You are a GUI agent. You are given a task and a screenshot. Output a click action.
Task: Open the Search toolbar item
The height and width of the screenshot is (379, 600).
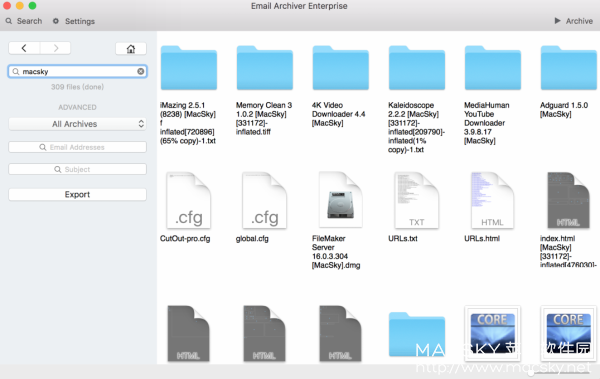pos(24,21)
